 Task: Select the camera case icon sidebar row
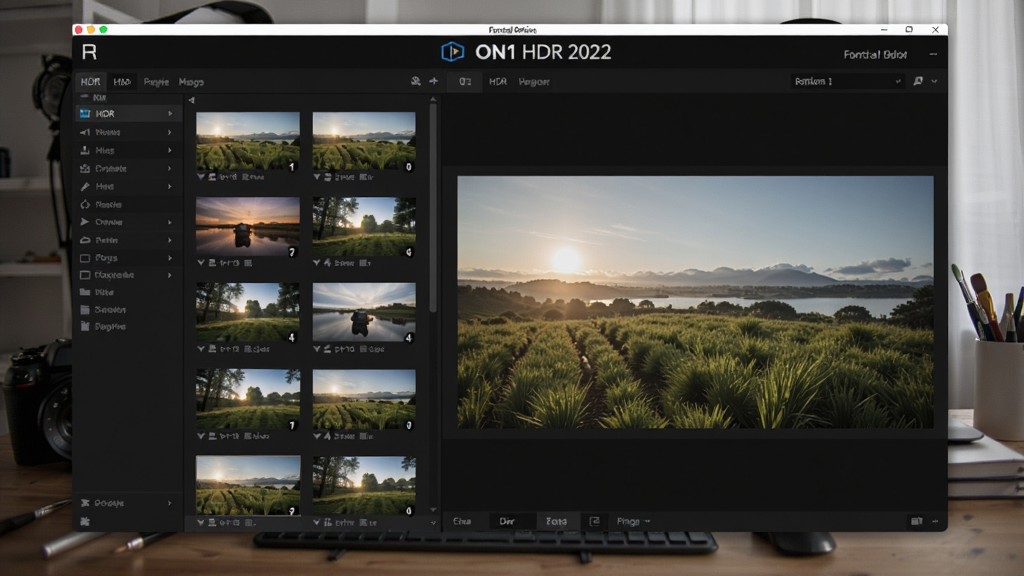127,168
